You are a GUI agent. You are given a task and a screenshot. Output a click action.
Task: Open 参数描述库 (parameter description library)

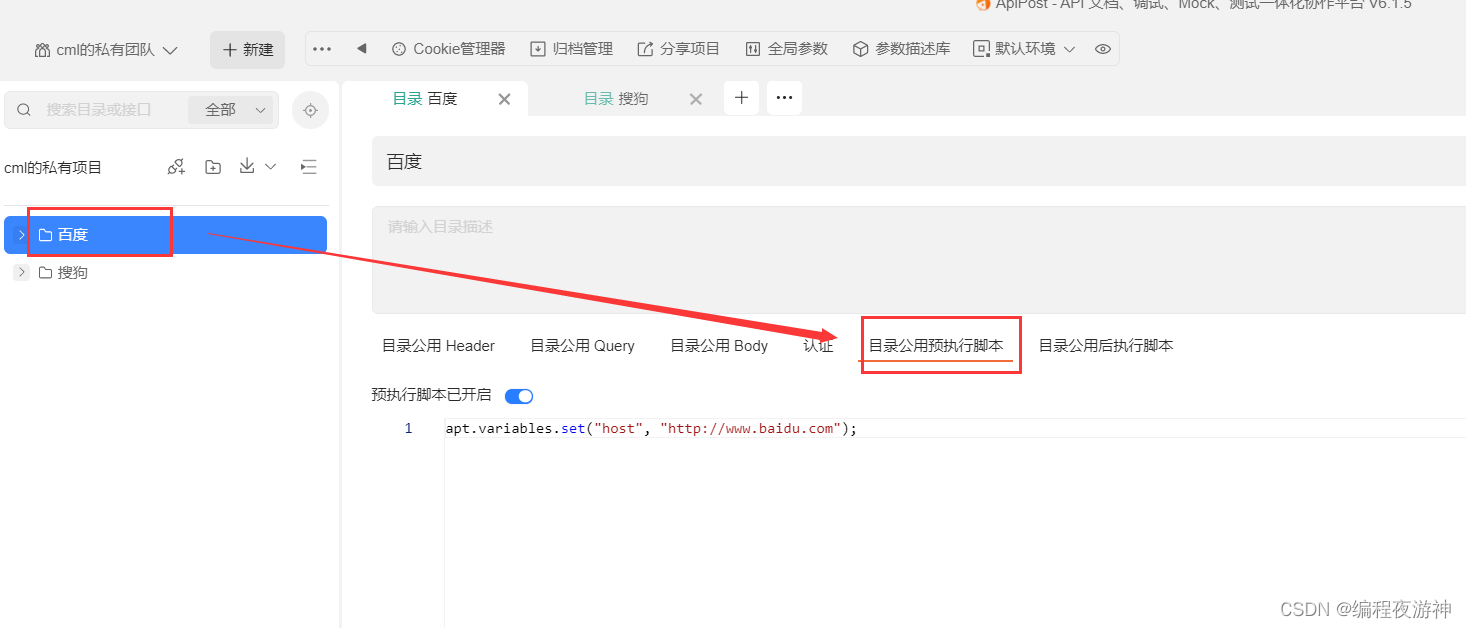pyautogui.click(x=901, y=48)
